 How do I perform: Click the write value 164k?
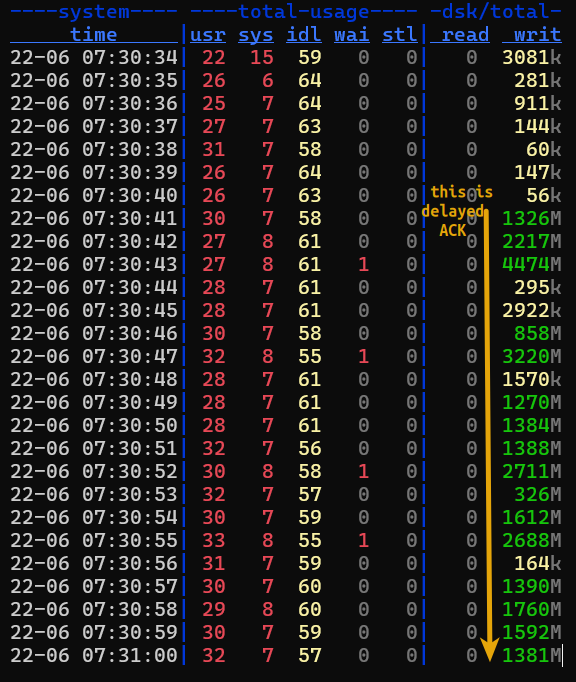(538, 563)
